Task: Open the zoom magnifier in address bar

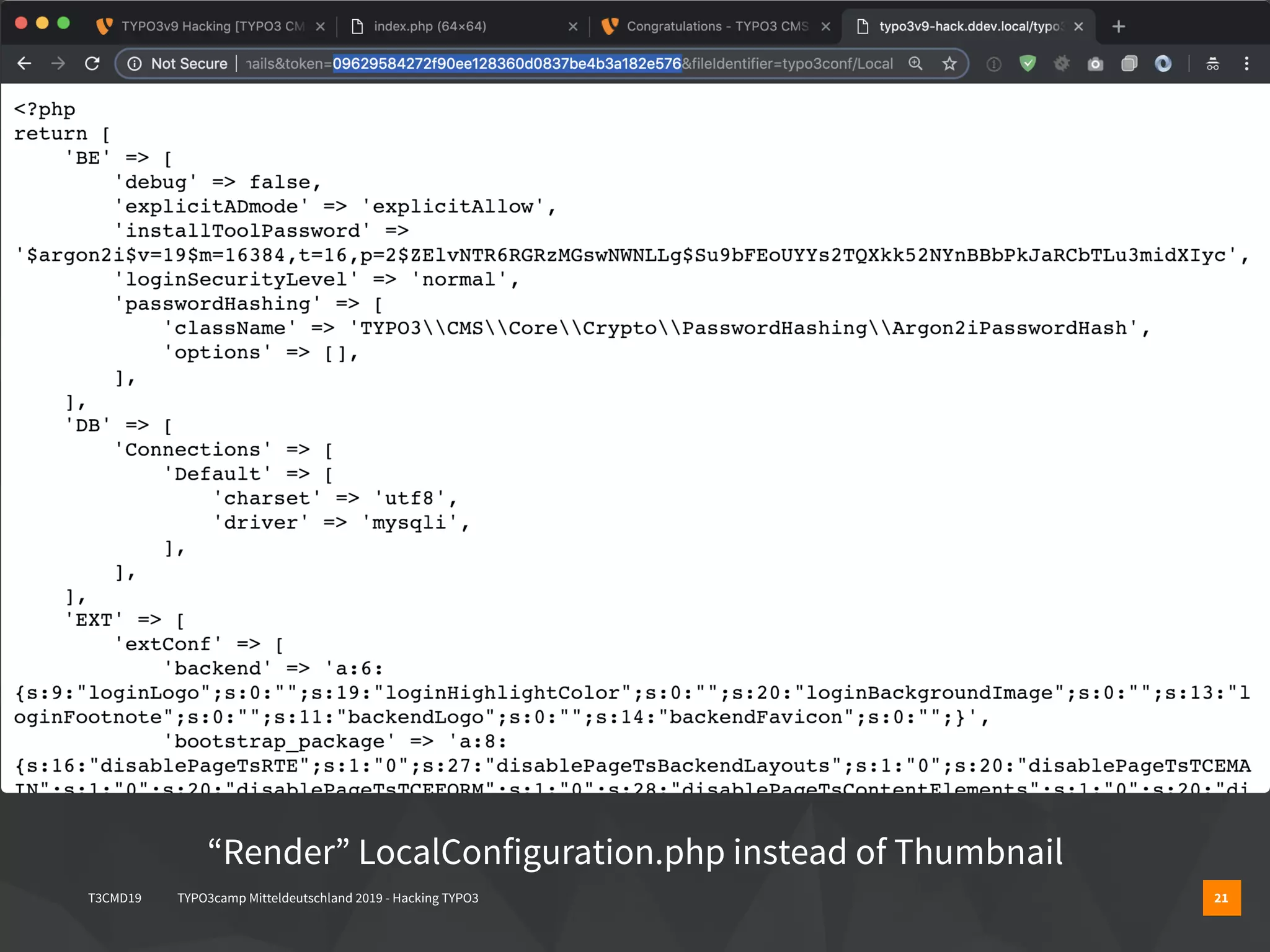Action: pyautogui.click(x=915, y=63)
